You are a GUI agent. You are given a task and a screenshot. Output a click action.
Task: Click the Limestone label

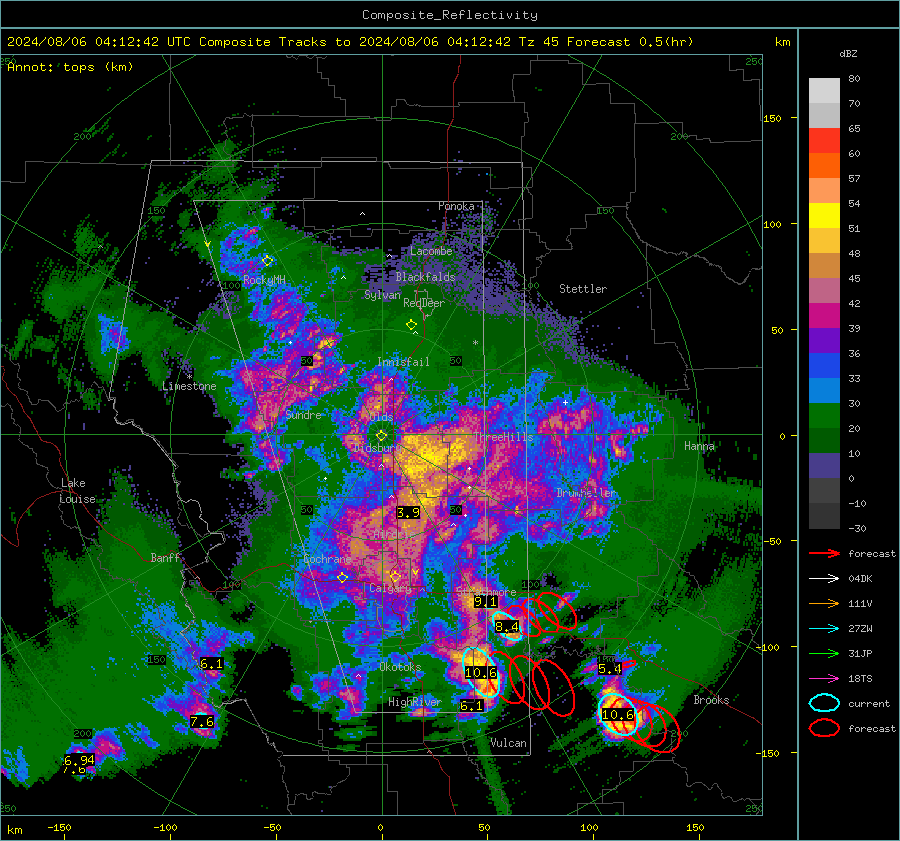(189, 386)
